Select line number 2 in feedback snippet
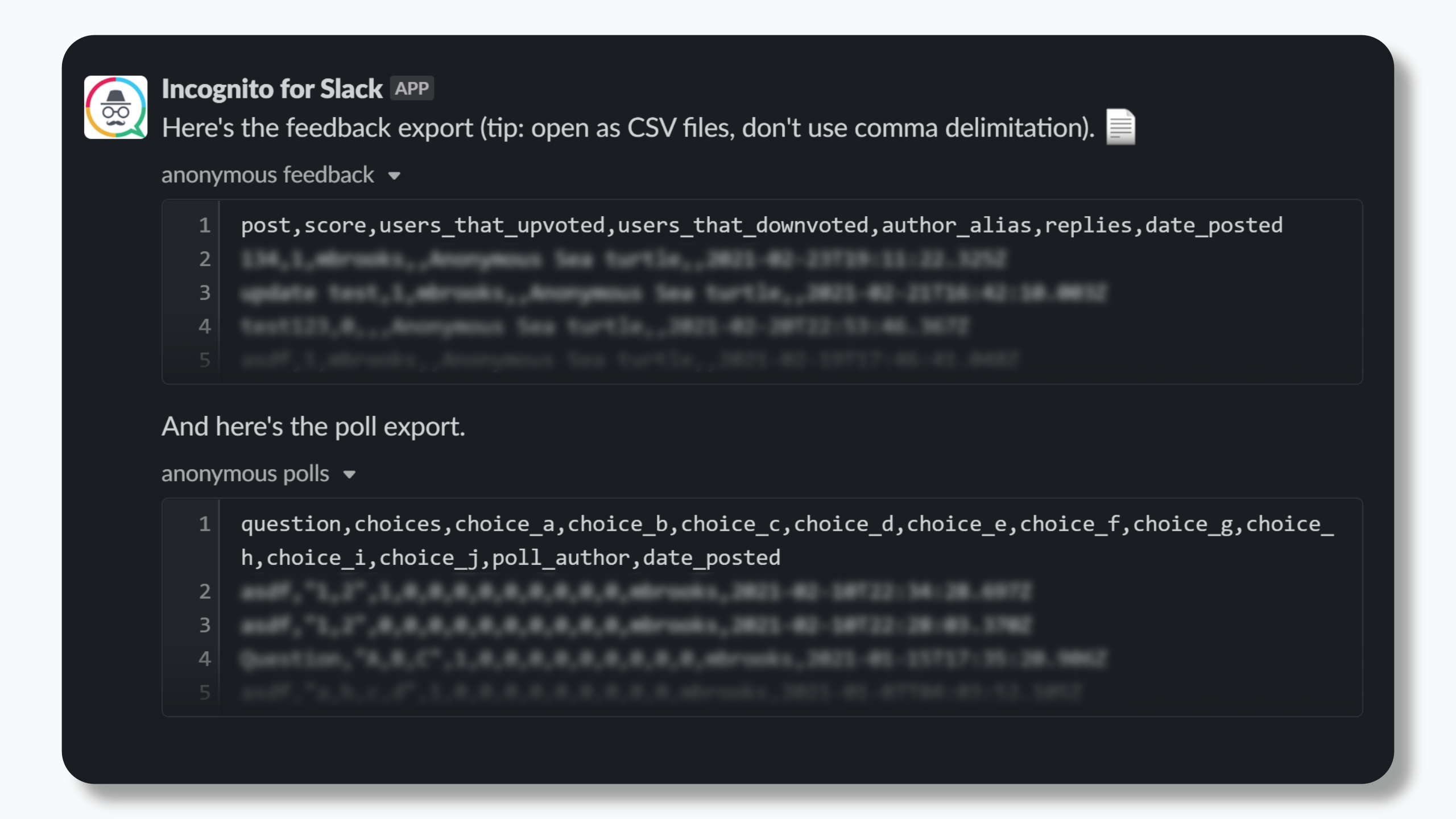The image size is (1456, 819). (205, 259)
